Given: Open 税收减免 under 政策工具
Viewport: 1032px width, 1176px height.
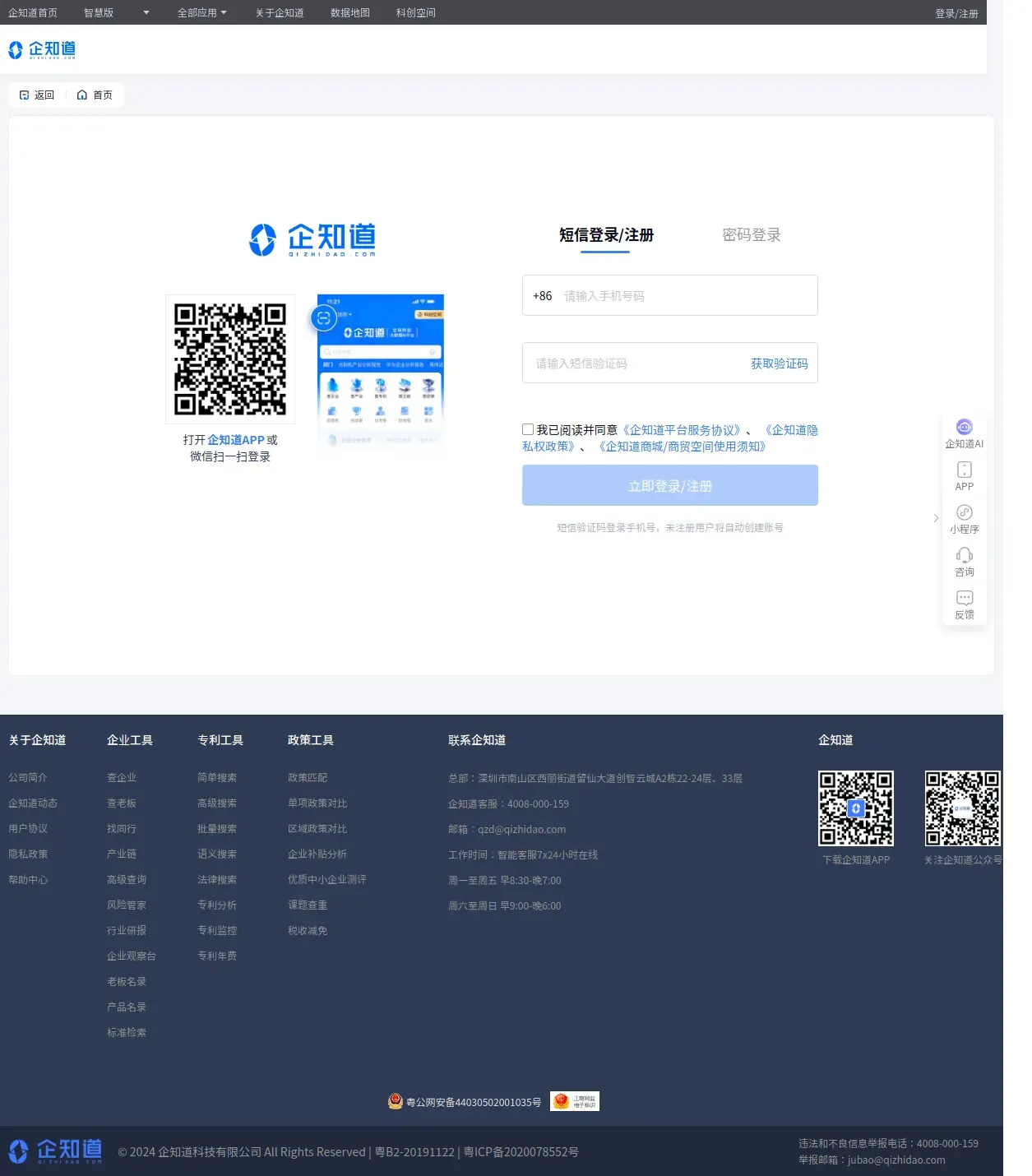Looking at the screenshot, I should 308,930.
